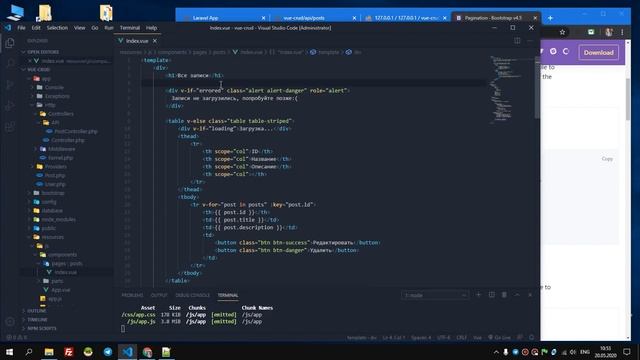
Task: Switch to the Debug Console tab
Action: (x=192, y=295)
